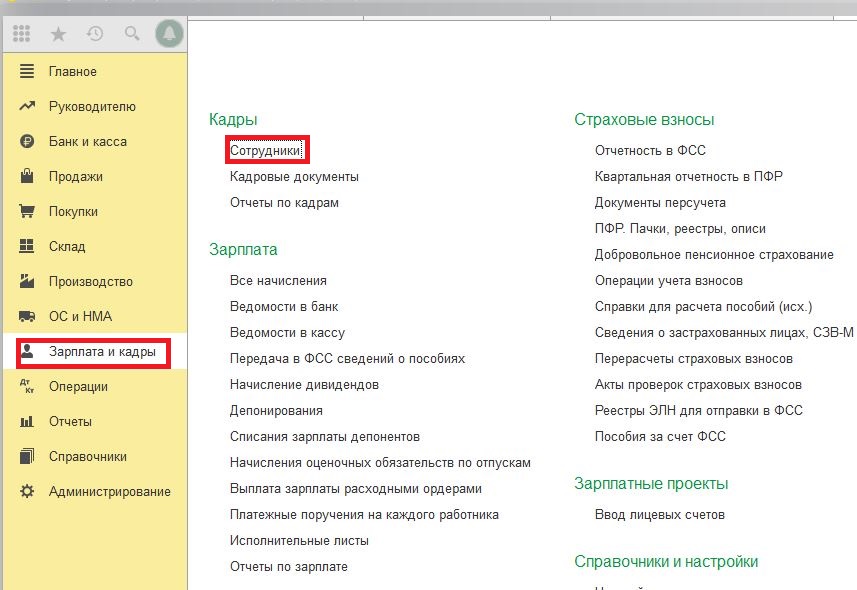Open Начисление дивидендов
857x590 pixels.
[x=304, y=385]
